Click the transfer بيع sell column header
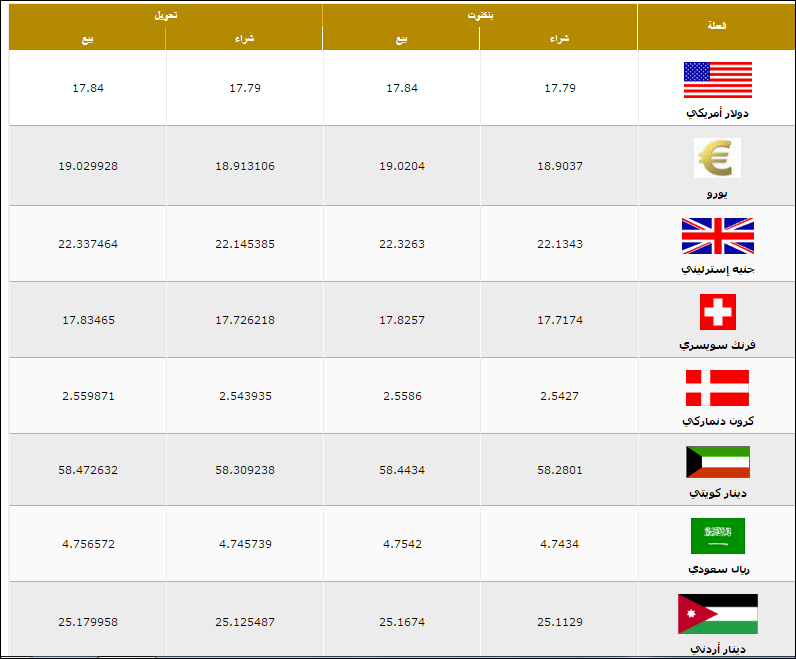 click(x=87, y=39)
